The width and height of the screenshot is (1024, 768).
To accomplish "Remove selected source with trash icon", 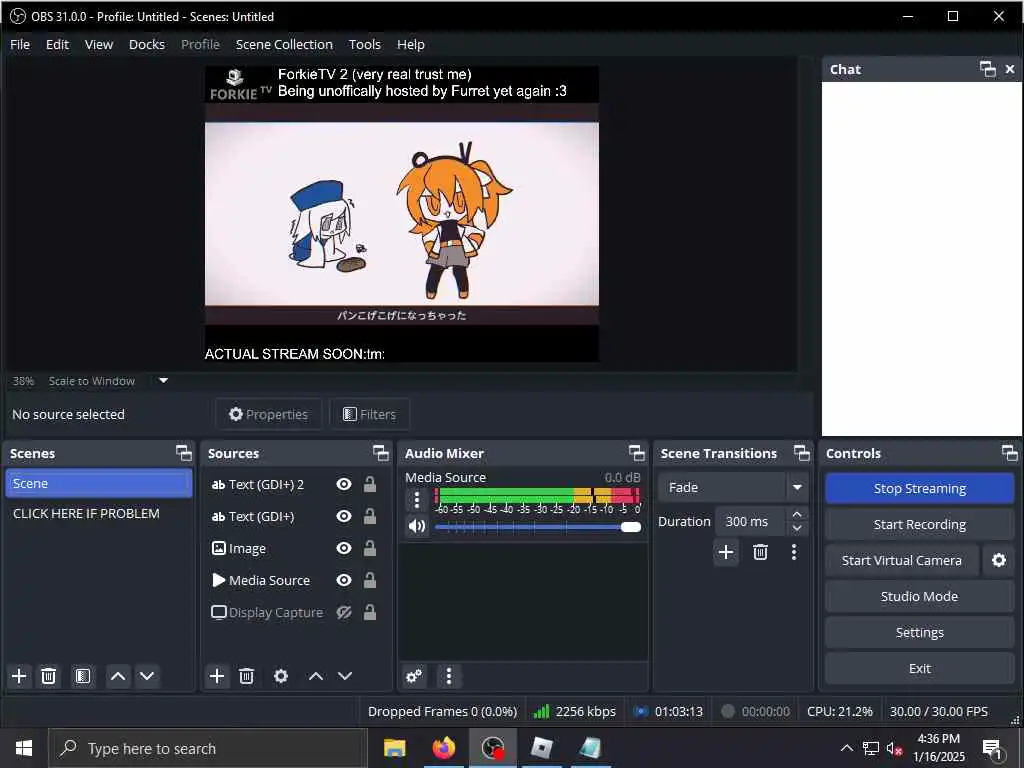I will (x=246, y=676).
